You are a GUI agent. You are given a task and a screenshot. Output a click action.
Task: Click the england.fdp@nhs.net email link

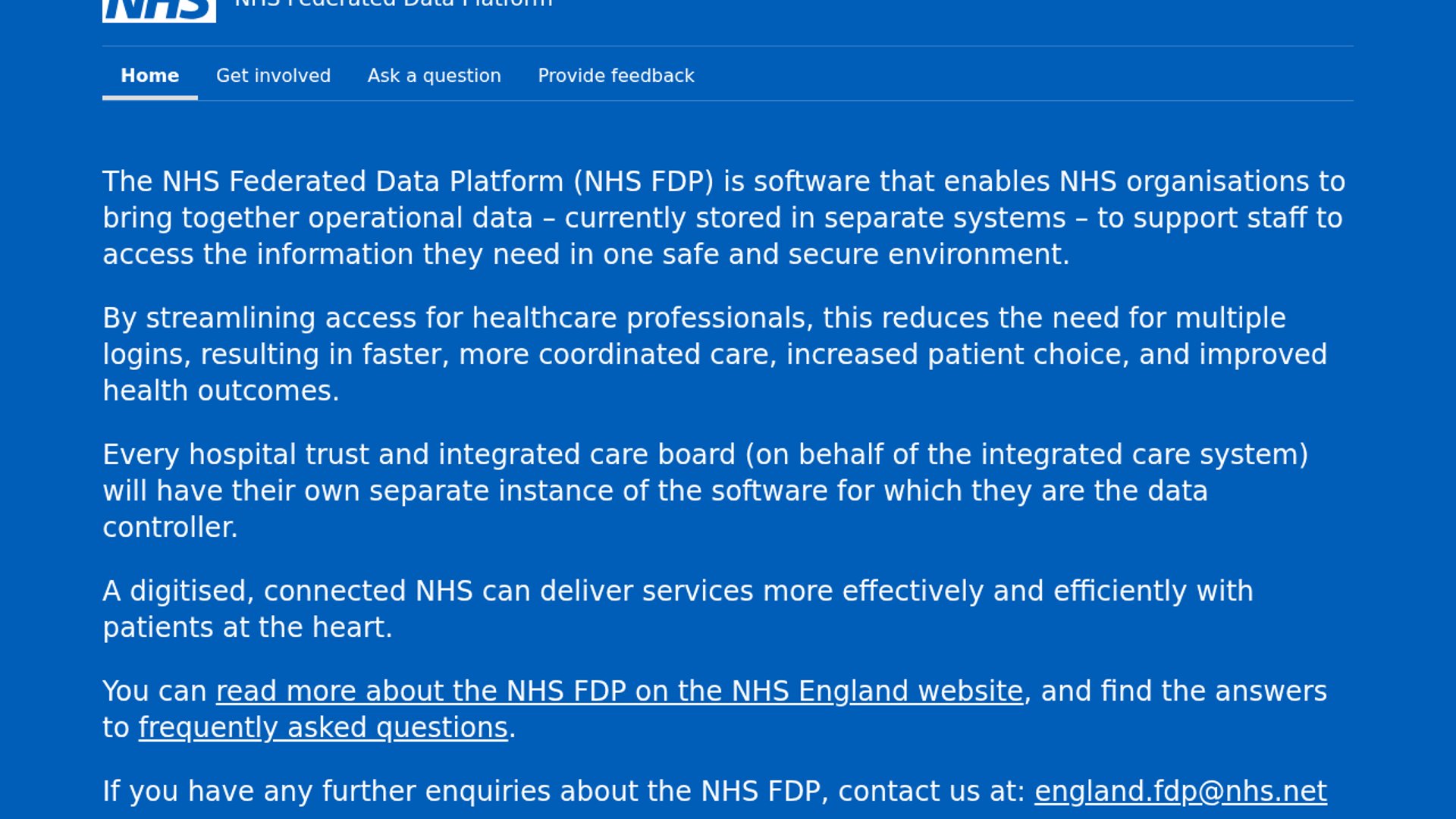tap(1180, 791)
